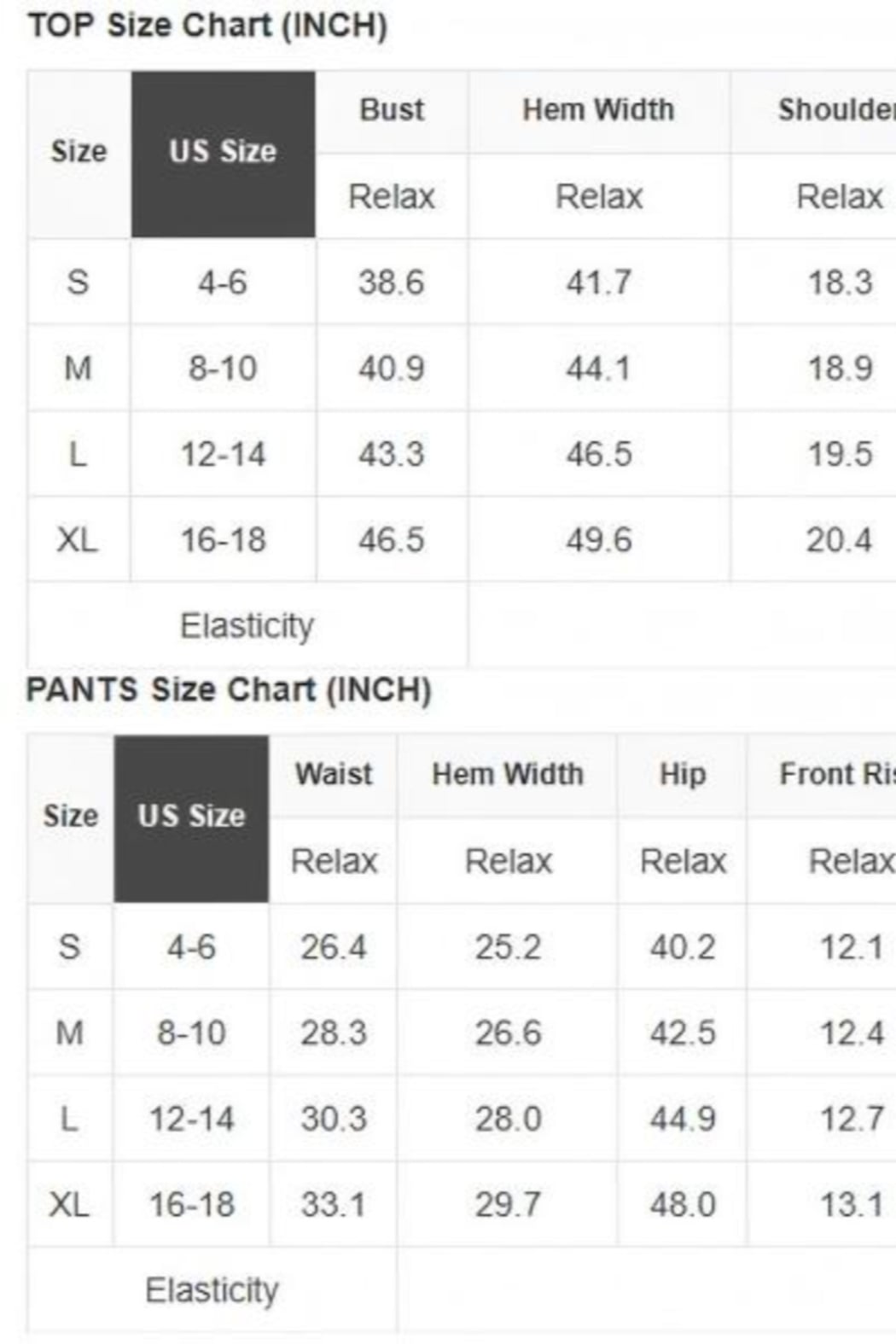This screenshot has height=1344, width=896.
Task: Select the Hip column header
Action: [683, 775]
